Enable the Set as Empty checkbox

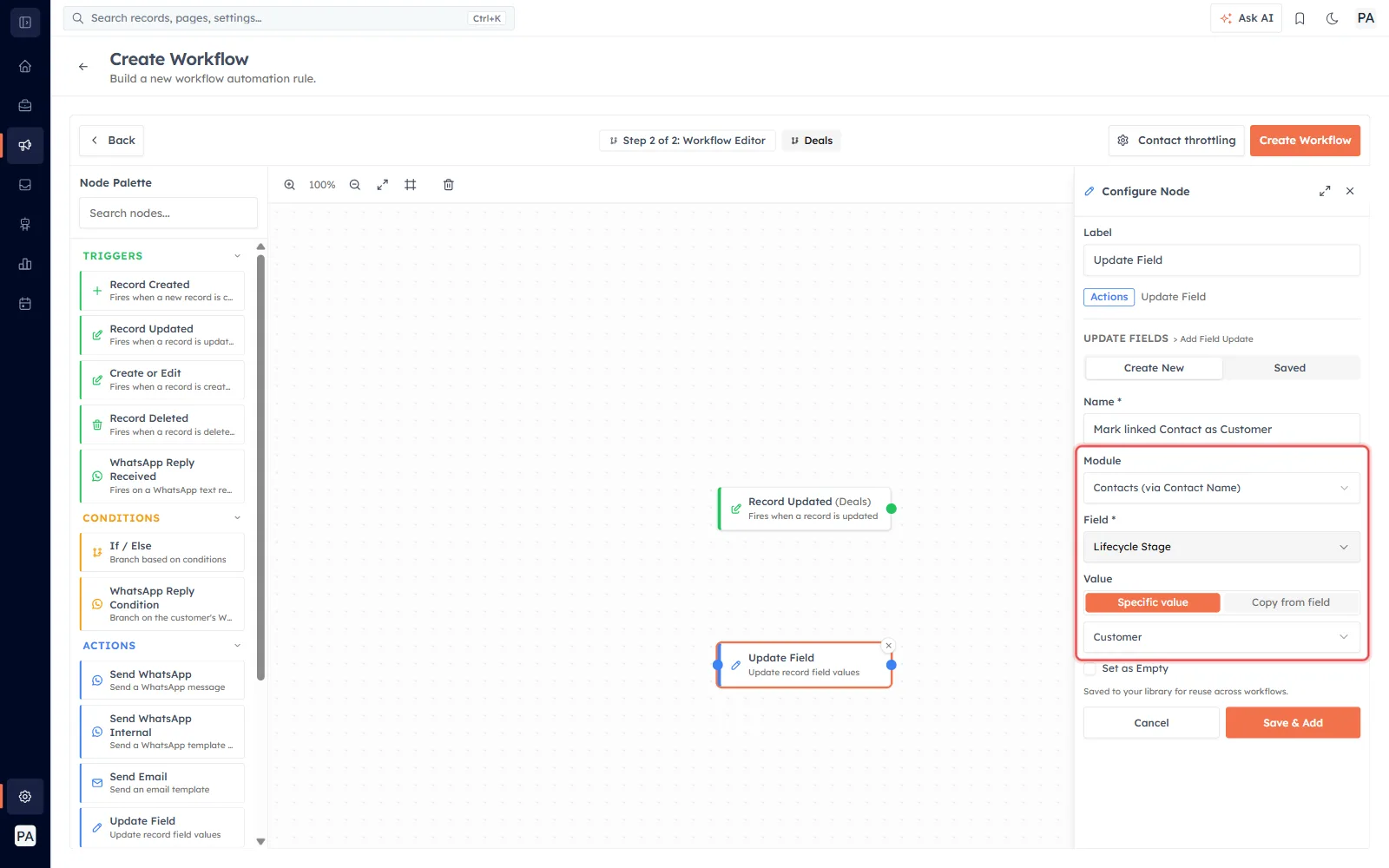1089,668
